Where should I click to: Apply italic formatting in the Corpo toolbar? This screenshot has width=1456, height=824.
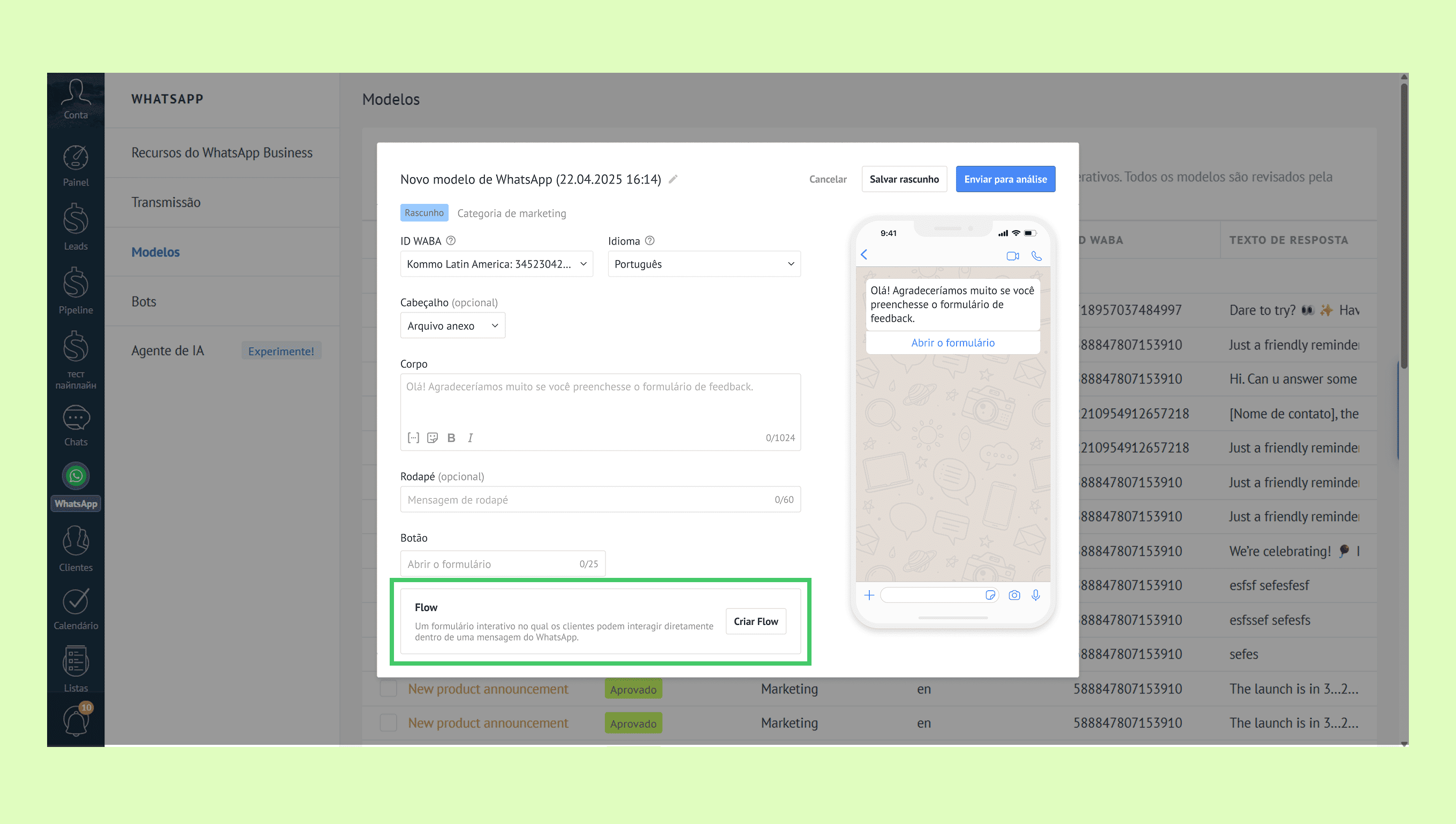[470, 438]
